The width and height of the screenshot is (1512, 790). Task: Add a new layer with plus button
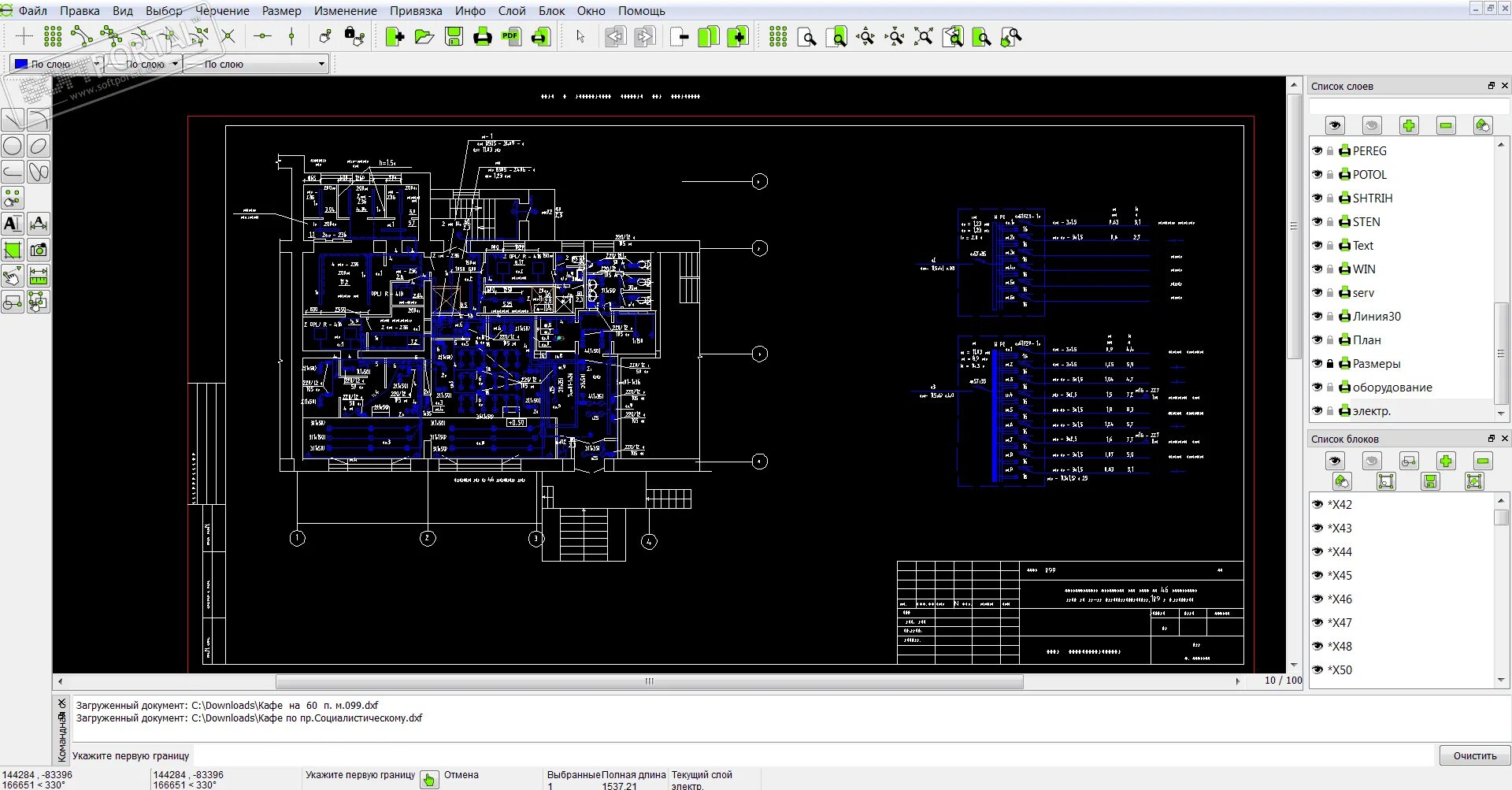tap(1409, 125)
